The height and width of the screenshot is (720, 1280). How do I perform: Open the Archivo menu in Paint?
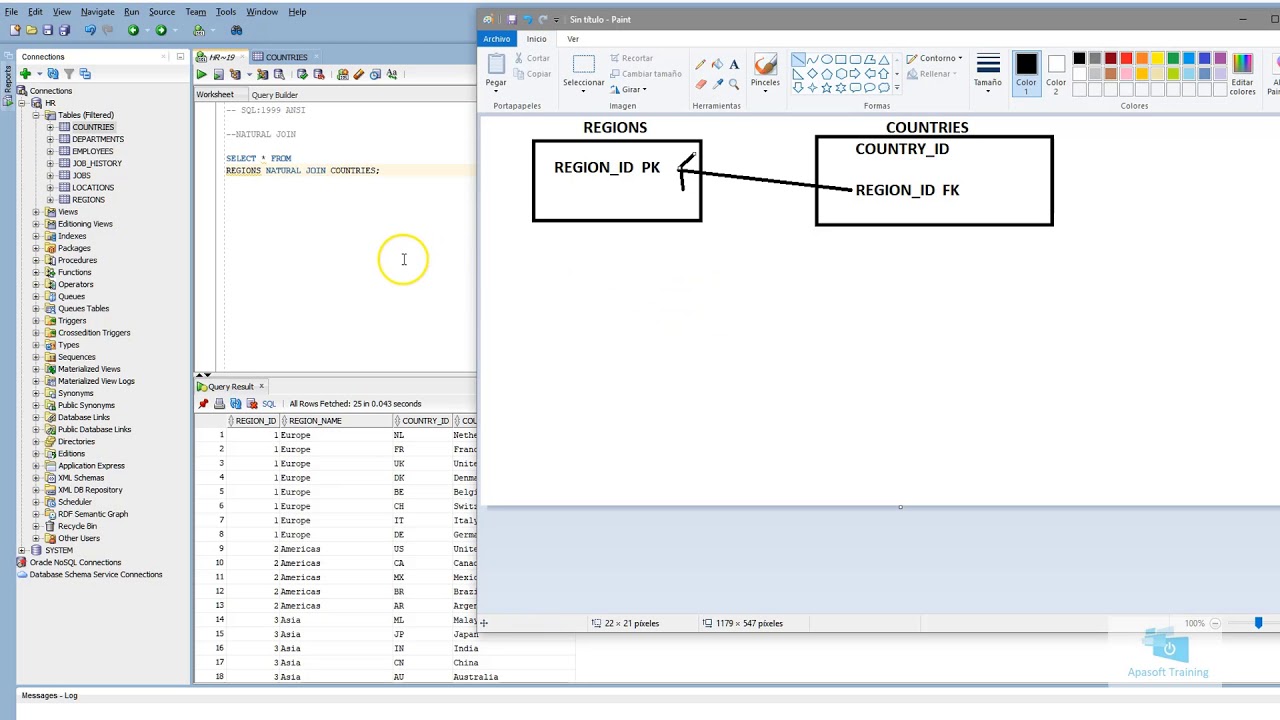497,39
